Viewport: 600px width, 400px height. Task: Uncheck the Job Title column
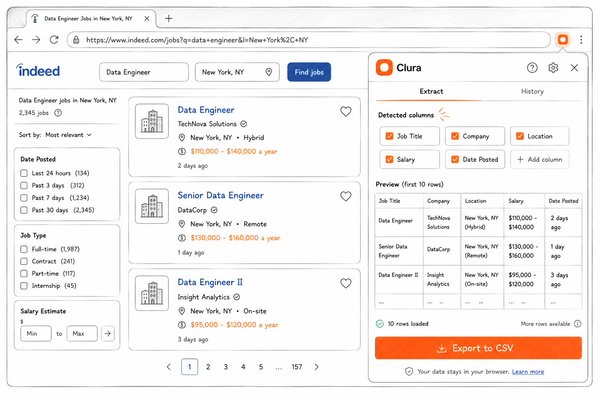(389, 136)
